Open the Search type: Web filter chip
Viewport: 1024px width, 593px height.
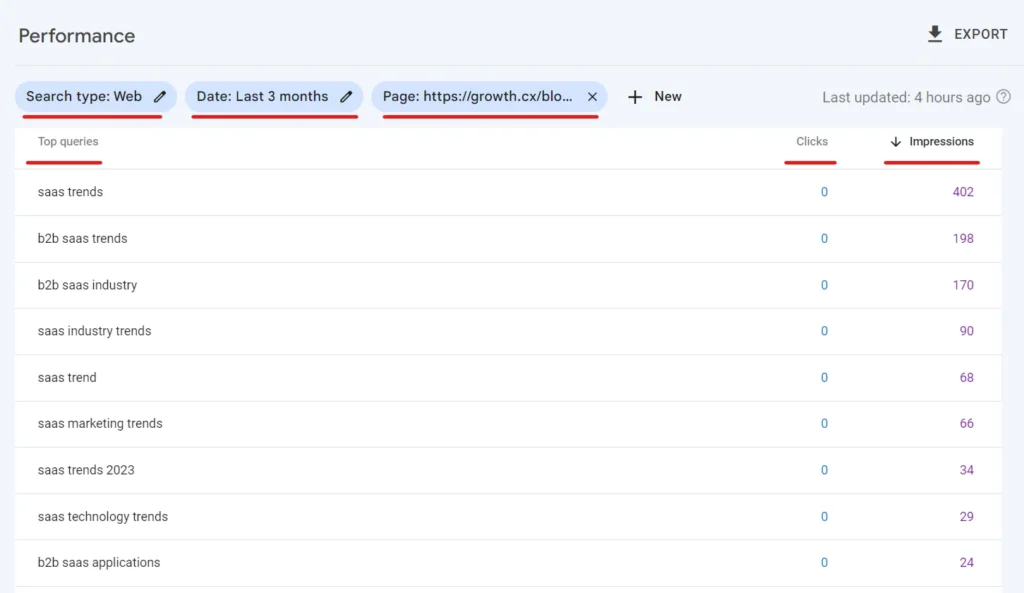click(96, 97)
